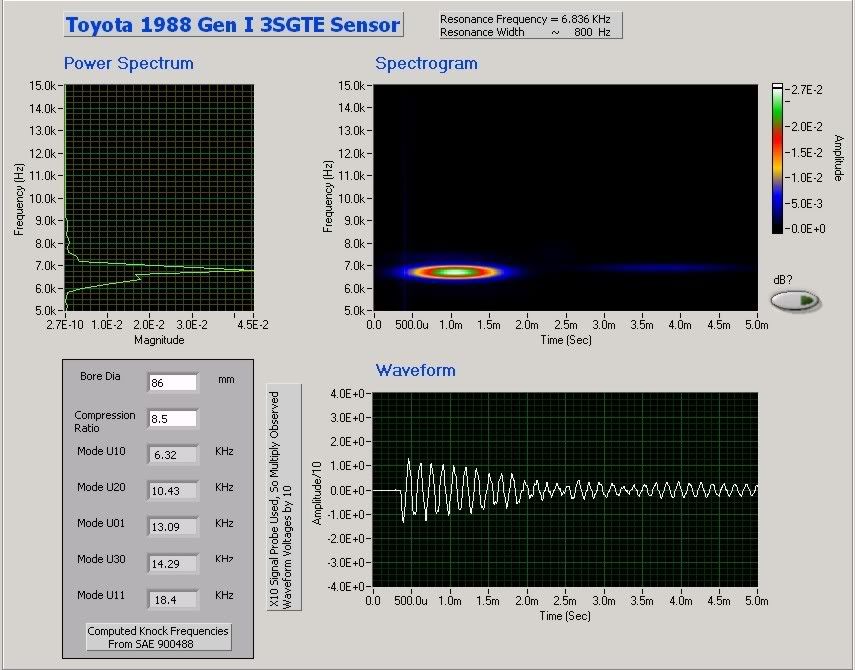
Task: Click the Resonance Frequency readout box
Action: tap(531, 25)
